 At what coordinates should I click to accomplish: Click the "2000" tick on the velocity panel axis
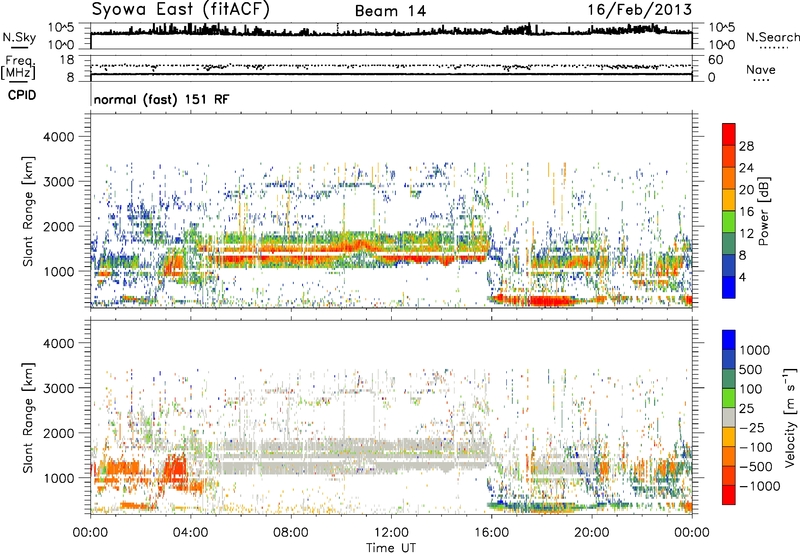[58, 433]
